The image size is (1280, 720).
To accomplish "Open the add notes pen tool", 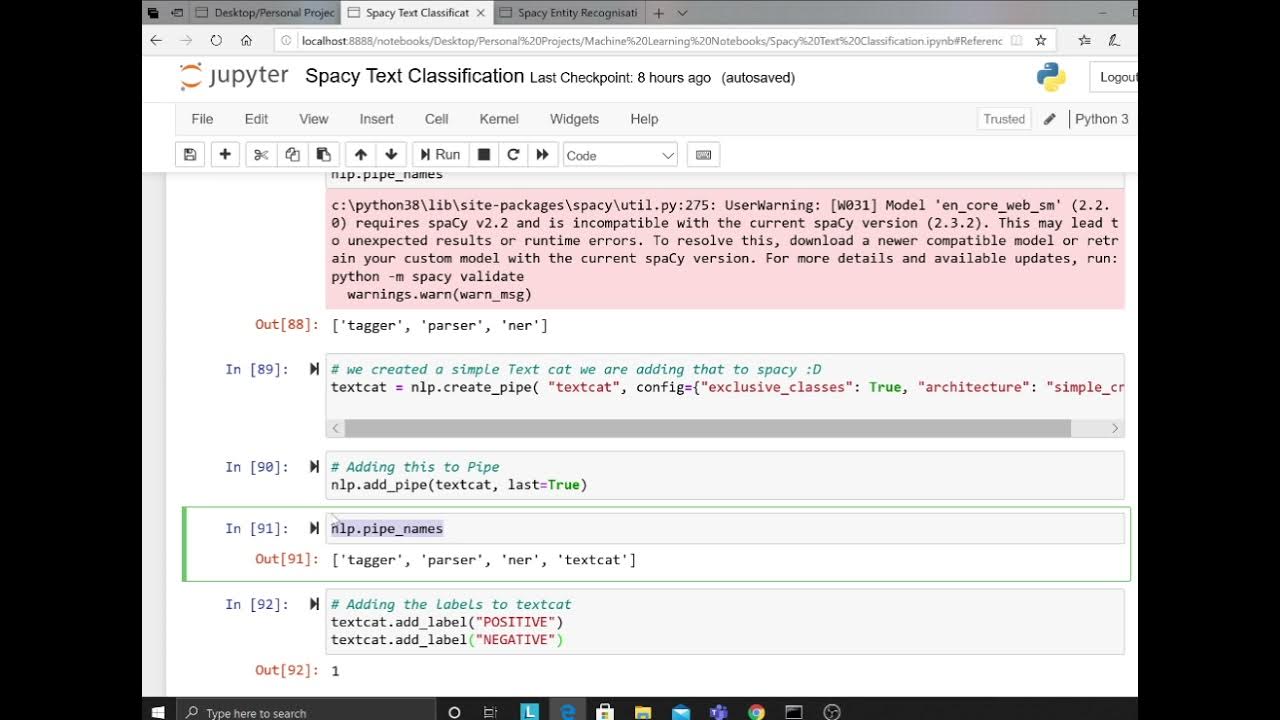I will click(1114, 41).
